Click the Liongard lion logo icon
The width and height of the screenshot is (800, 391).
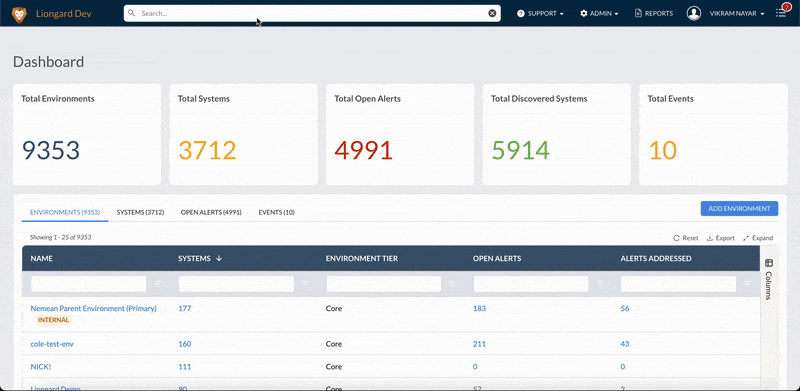[x=19, y=14]
